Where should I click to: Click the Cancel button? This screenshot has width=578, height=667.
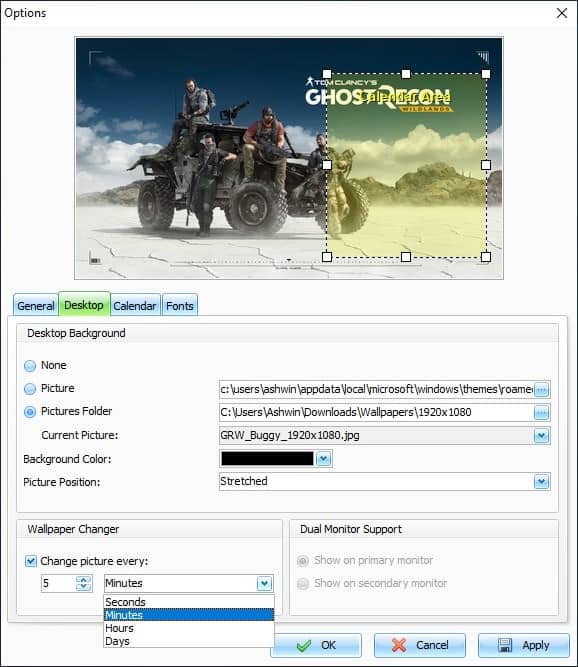click(x=420, y=645)
